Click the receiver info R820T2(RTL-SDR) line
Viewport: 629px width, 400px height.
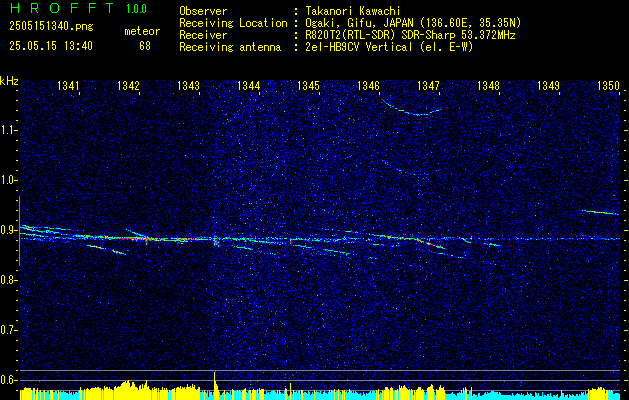(408, 35)
